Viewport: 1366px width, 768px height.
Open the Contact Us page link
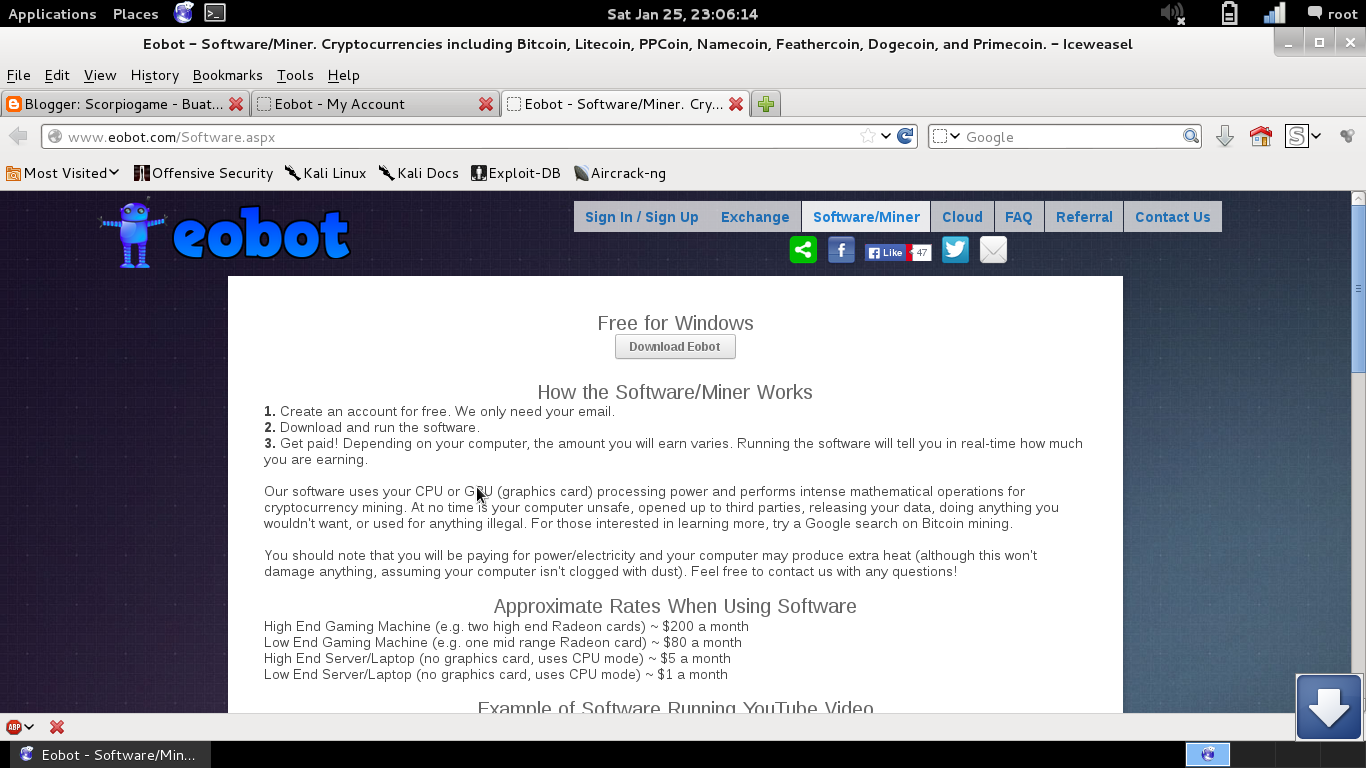1172,217
